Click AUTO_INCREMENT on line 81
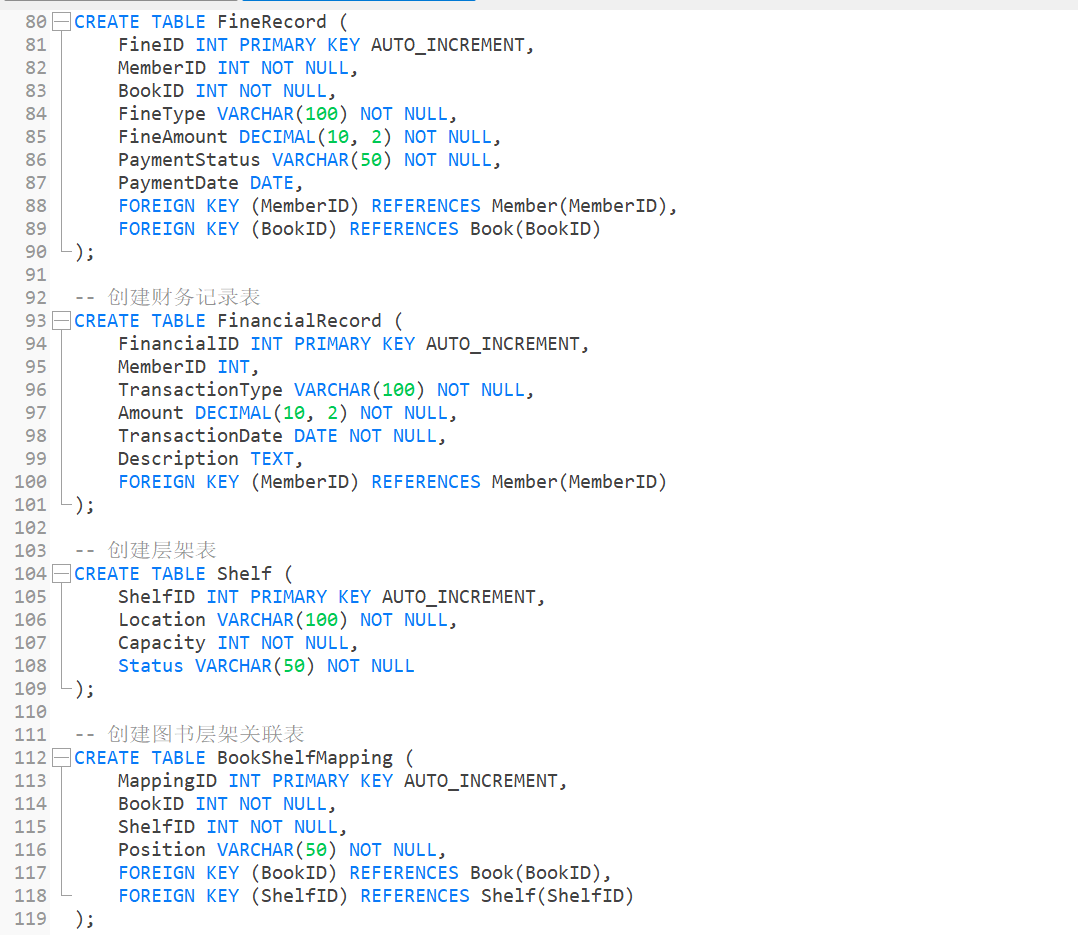Screen dimensions: 1078x935 (448, 45)
